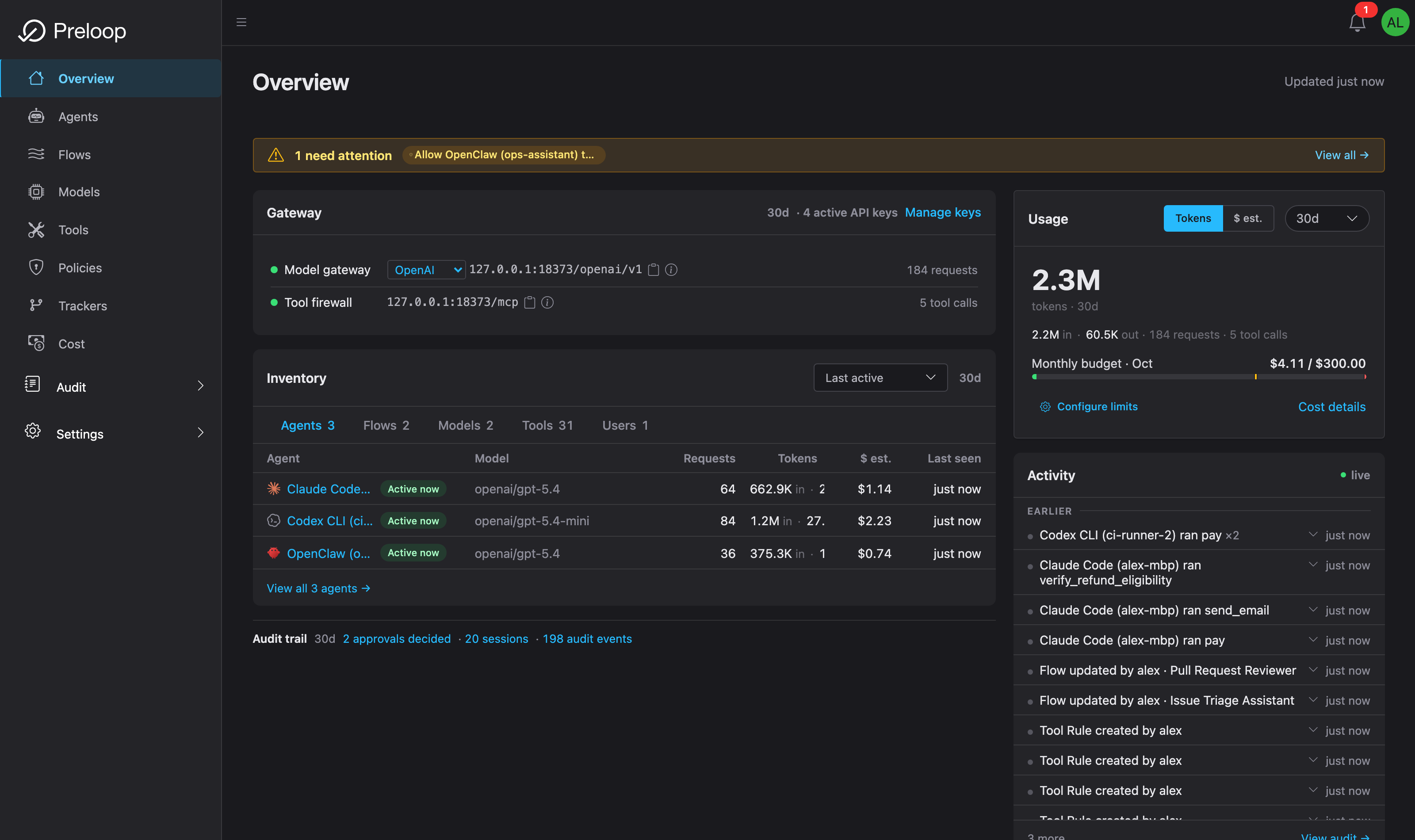Open the Last active sort dropdown
The width and height of the screenshot is (1415, 840).
(x=880, y=378)
